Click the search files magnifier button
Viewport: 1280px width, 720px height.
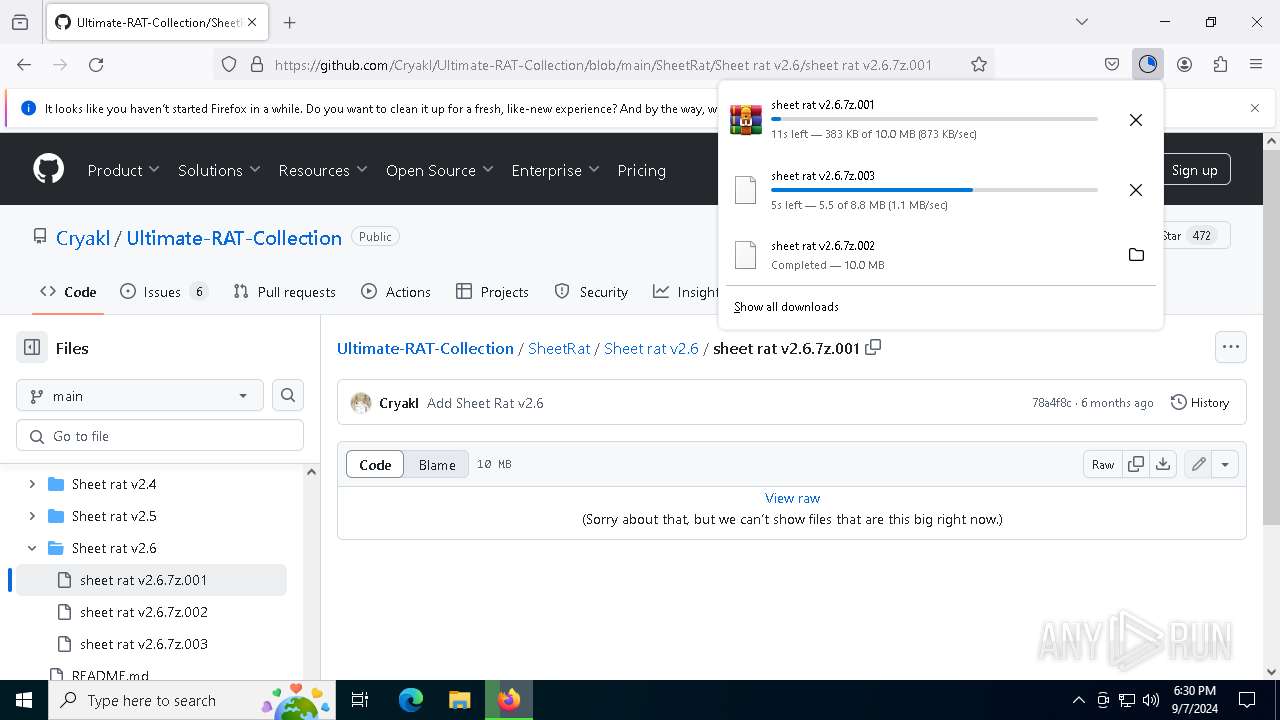pyautogui.click(x=288, y=396)
